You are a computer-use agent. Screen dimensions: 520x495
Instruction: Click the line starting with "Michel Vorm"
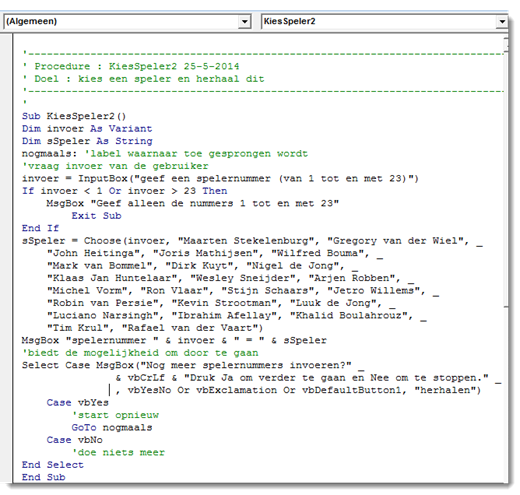pyautogui.click(x=243, y=290)
